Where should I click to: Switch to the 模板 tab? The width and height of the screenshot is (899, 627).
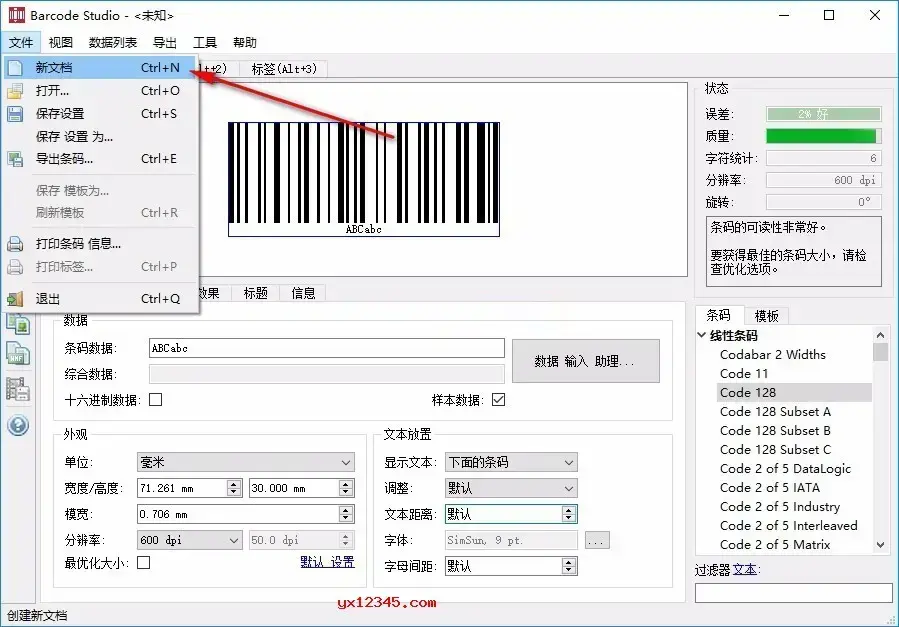[x=767, y=316]
